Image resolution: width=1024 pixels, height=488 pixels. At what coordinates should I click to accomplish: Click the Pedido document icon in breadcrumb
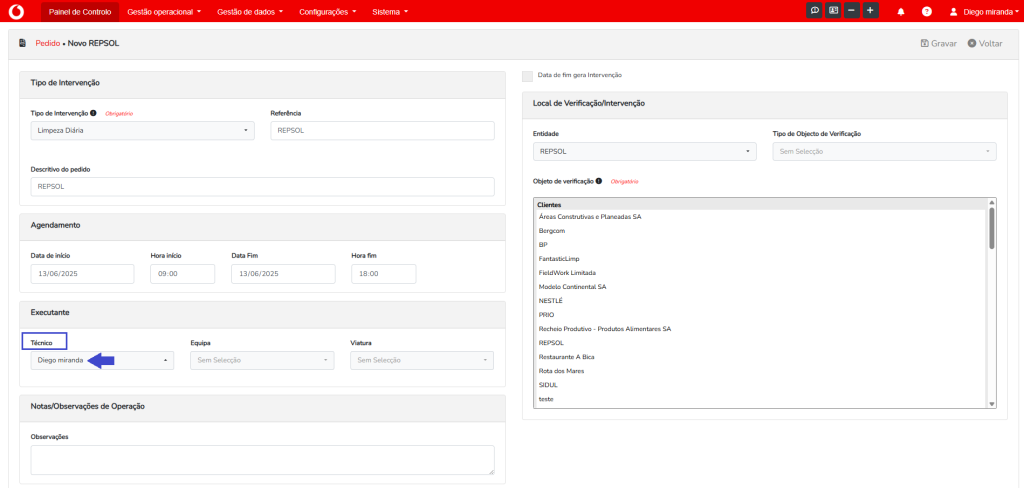click(x=22, y=43)
